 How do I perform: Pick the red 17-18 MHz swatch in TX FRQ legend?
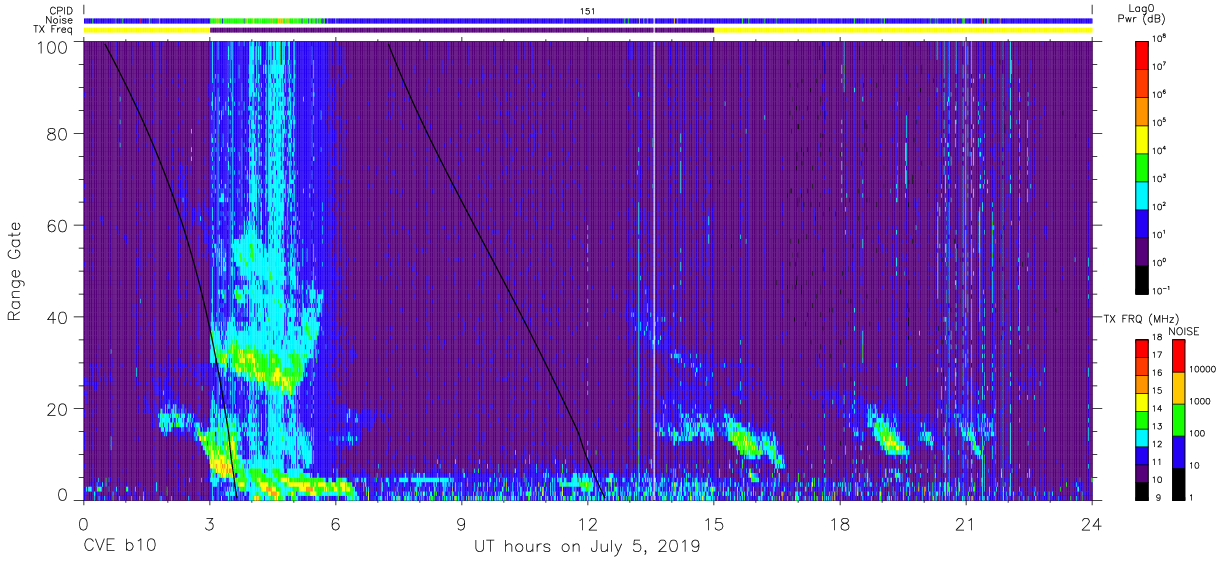[x=1143, y=349]
